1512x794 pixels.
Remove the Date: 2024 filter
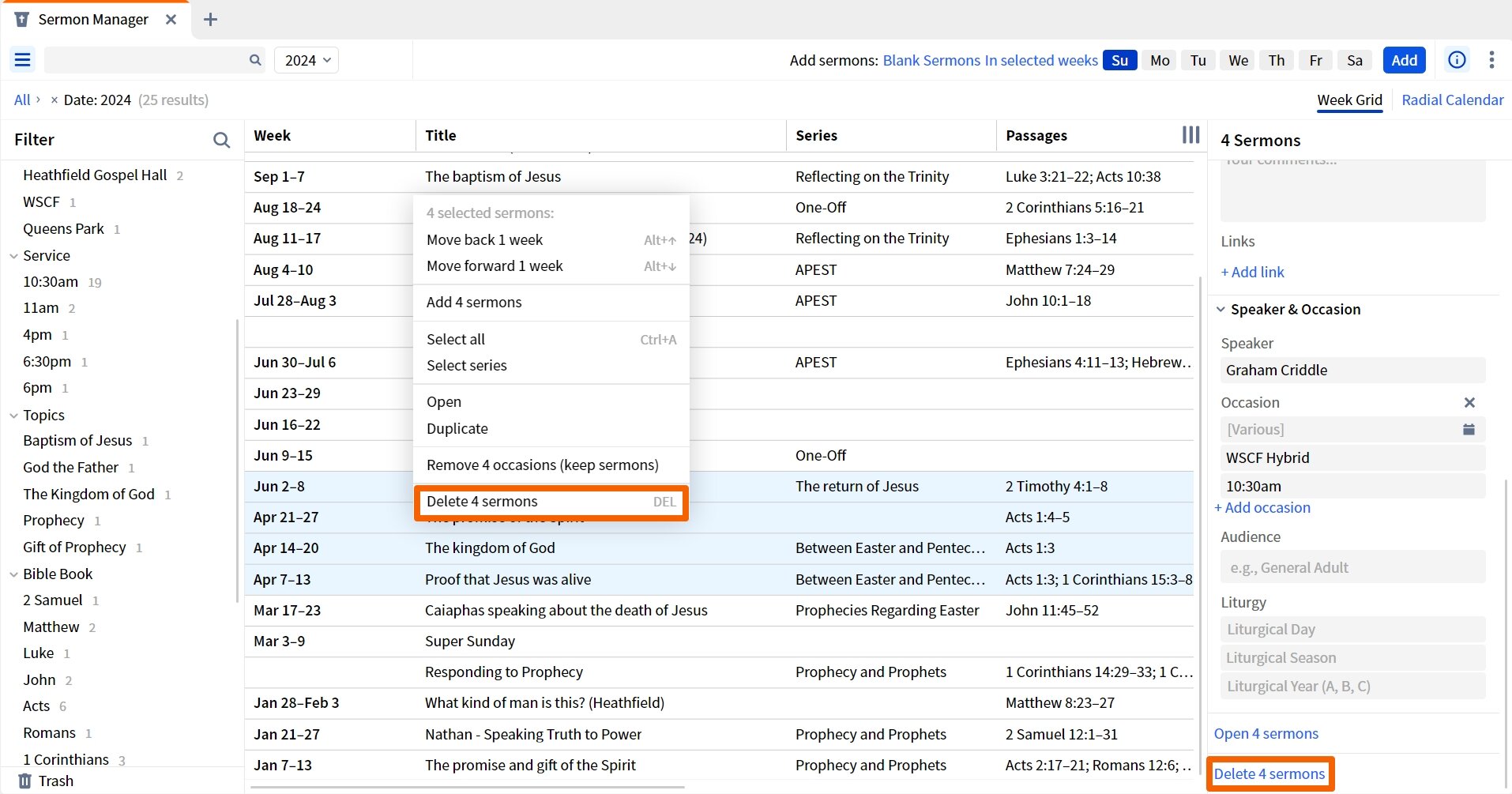coord(54,100)
